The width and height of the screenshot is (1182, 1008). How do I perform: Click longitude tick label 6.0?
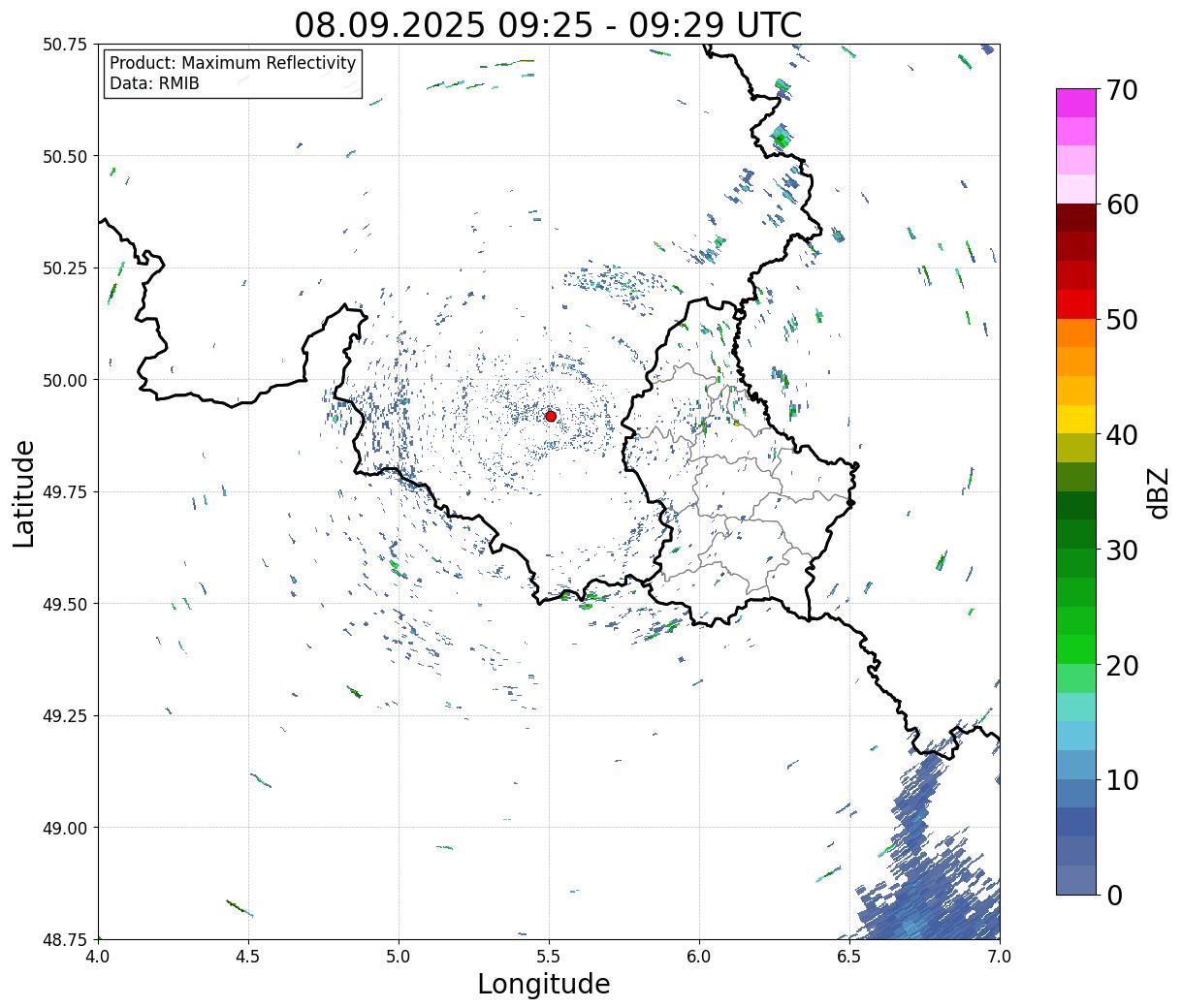click(699, 956)
